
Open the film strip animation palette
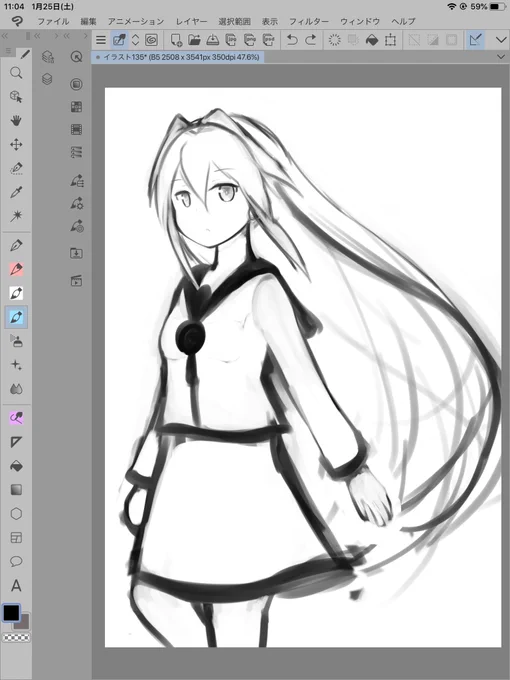tap(76, 129)
